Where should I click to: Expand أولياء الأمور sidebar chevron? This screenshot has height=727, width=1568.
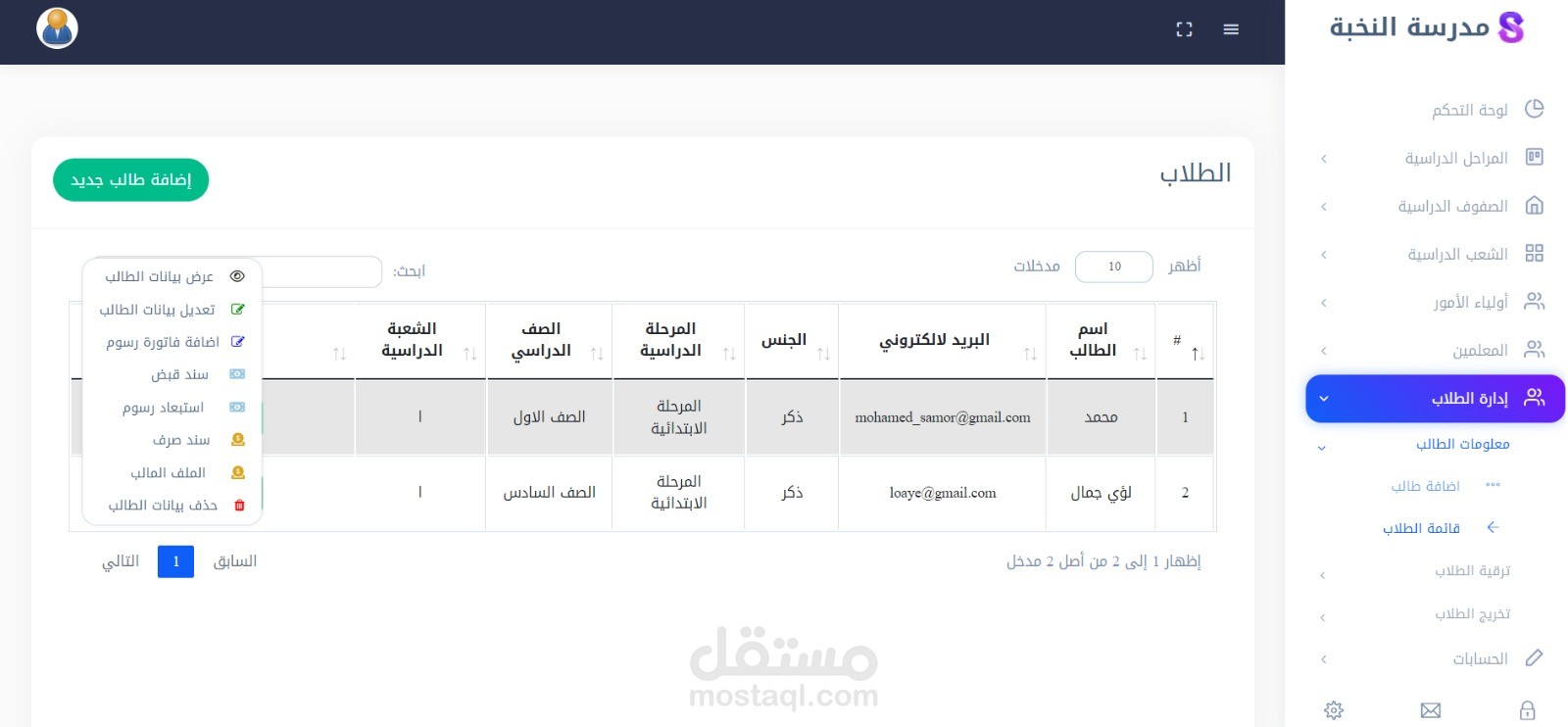coord(1324,302)
